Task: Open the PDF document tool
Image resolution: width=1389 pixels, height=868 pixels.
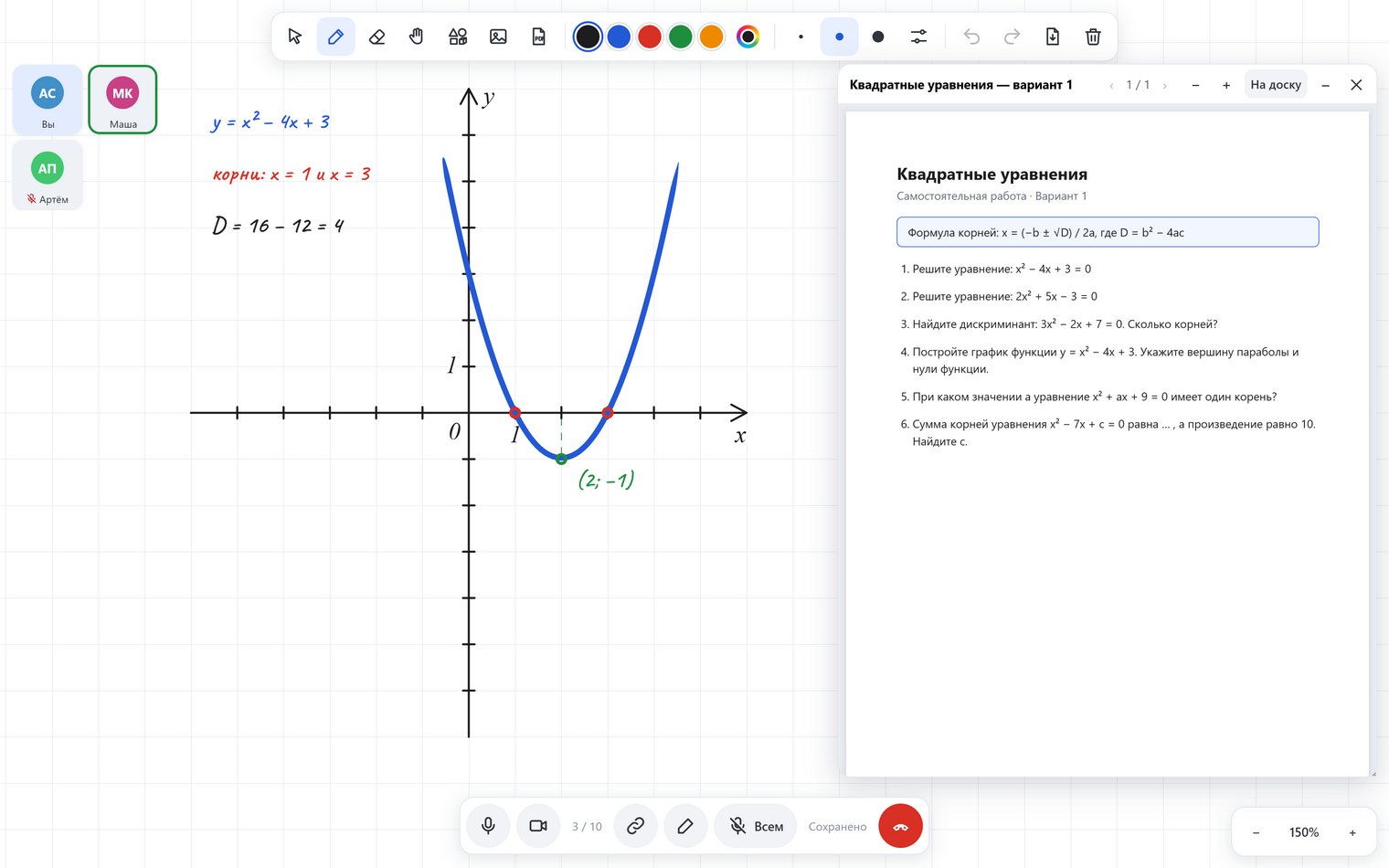Action: pos(539,37)
